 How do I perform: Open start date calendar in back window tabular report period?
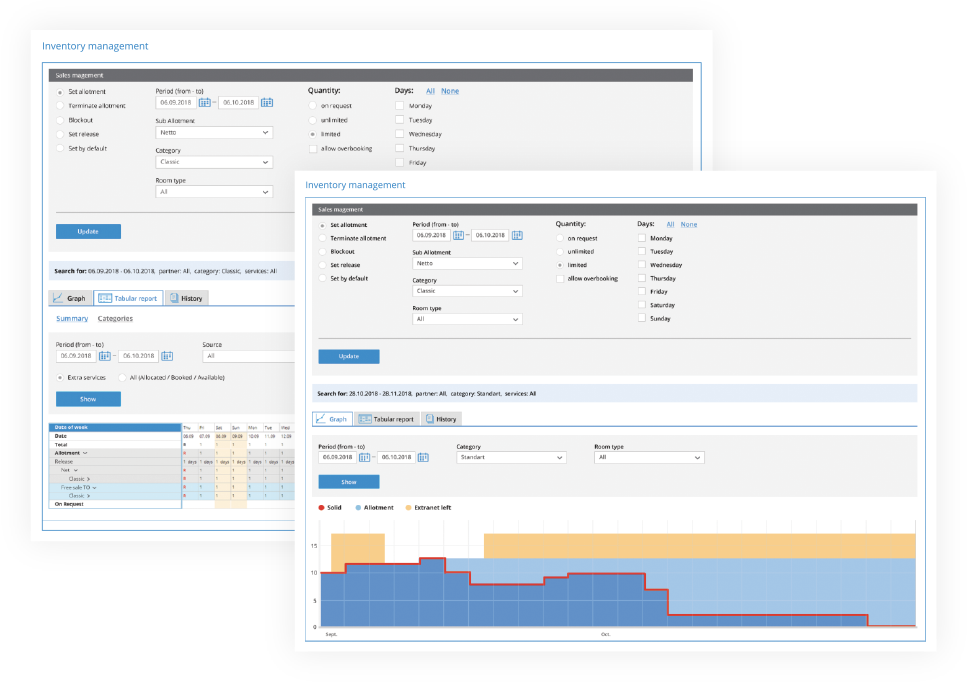(x=105, y=356)
